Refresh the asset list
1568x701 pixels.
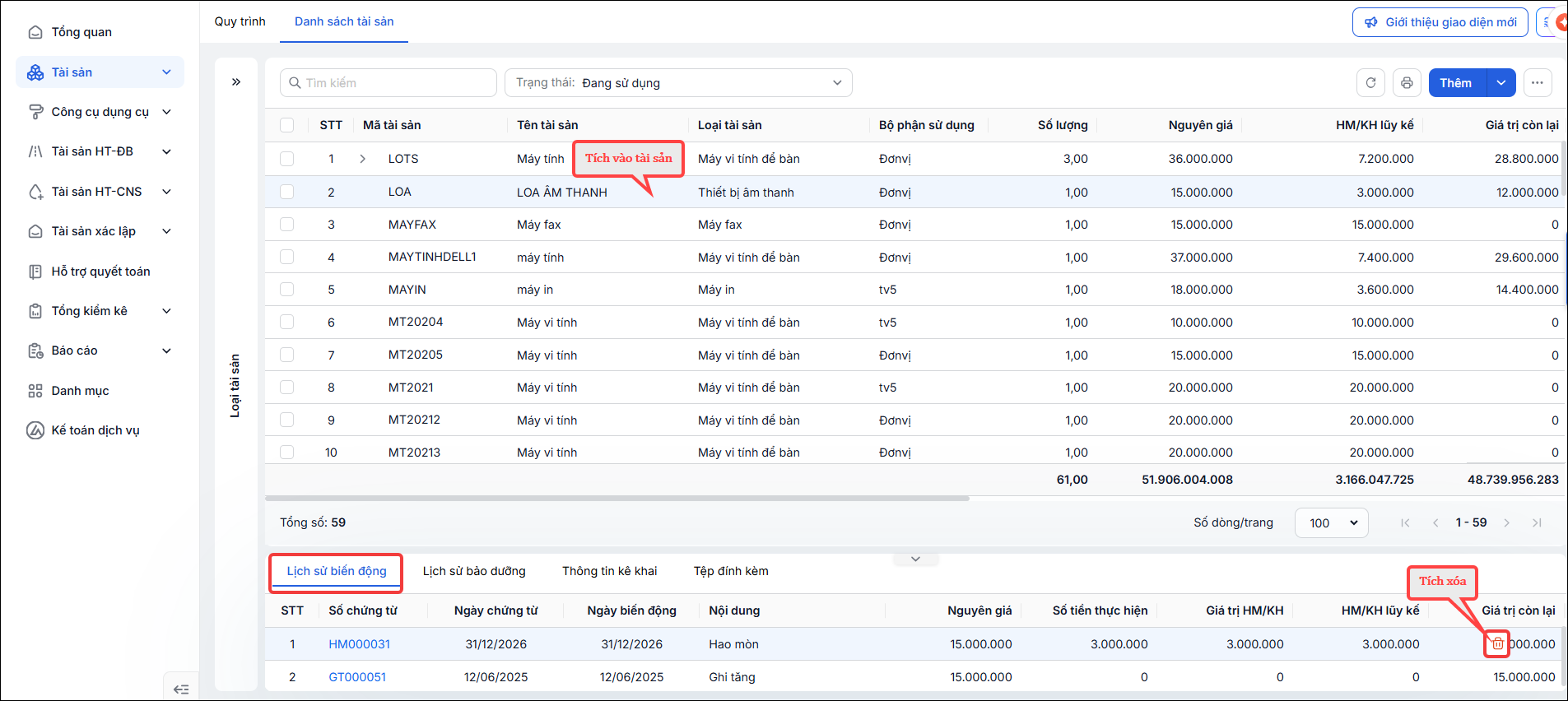pos(1370,83)
